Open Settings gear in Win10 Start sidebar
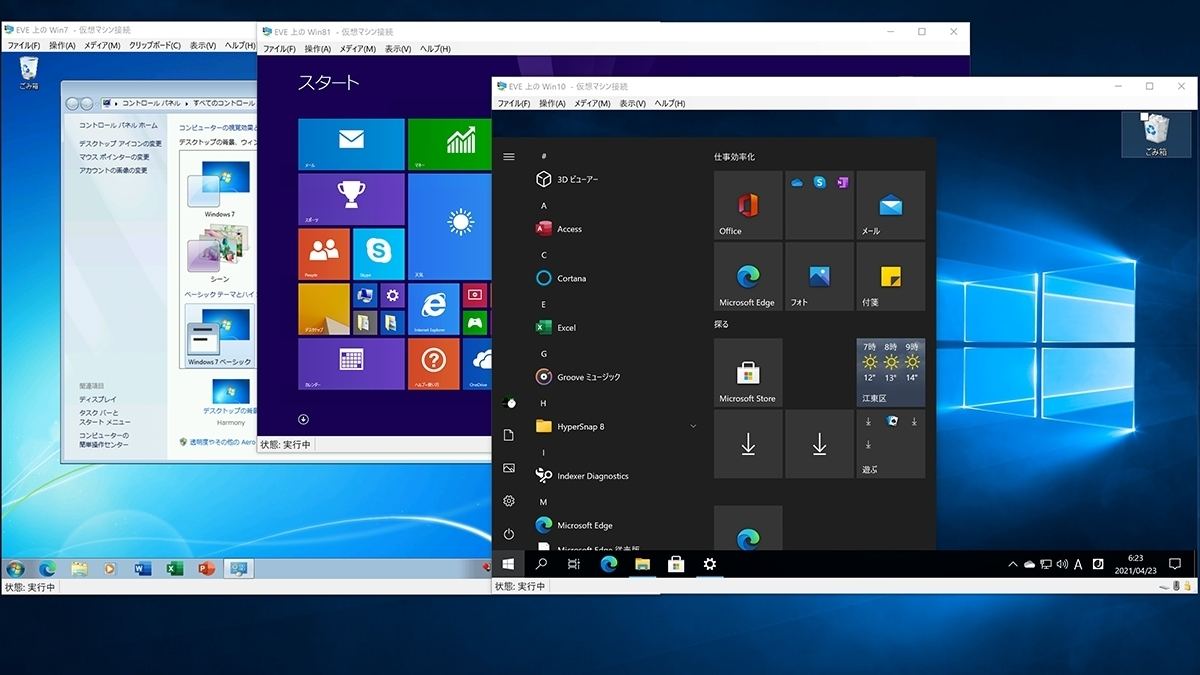 (x=509, y=501)
